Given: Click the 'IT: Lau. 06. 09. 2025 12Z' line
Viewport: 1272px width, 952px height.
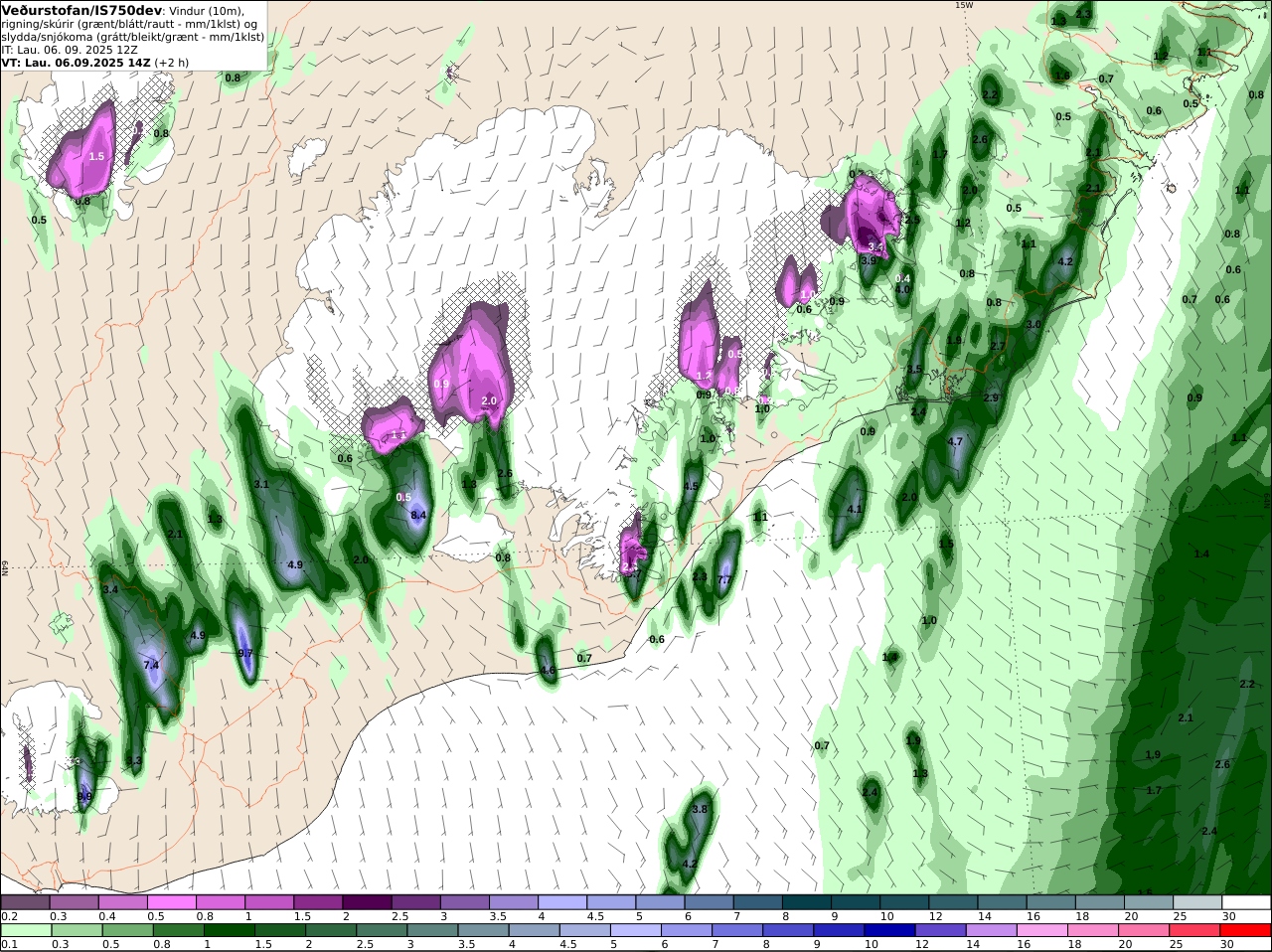Looking at the screenshot, I should click(x=70, y=50).
